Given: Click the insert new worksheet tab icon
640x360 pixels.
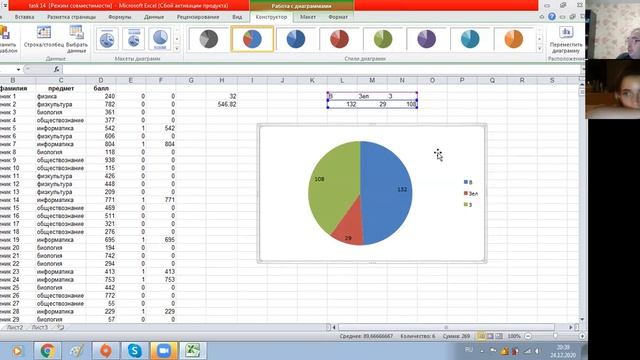Looking at the screenshot, I should [x=60, y=327].
